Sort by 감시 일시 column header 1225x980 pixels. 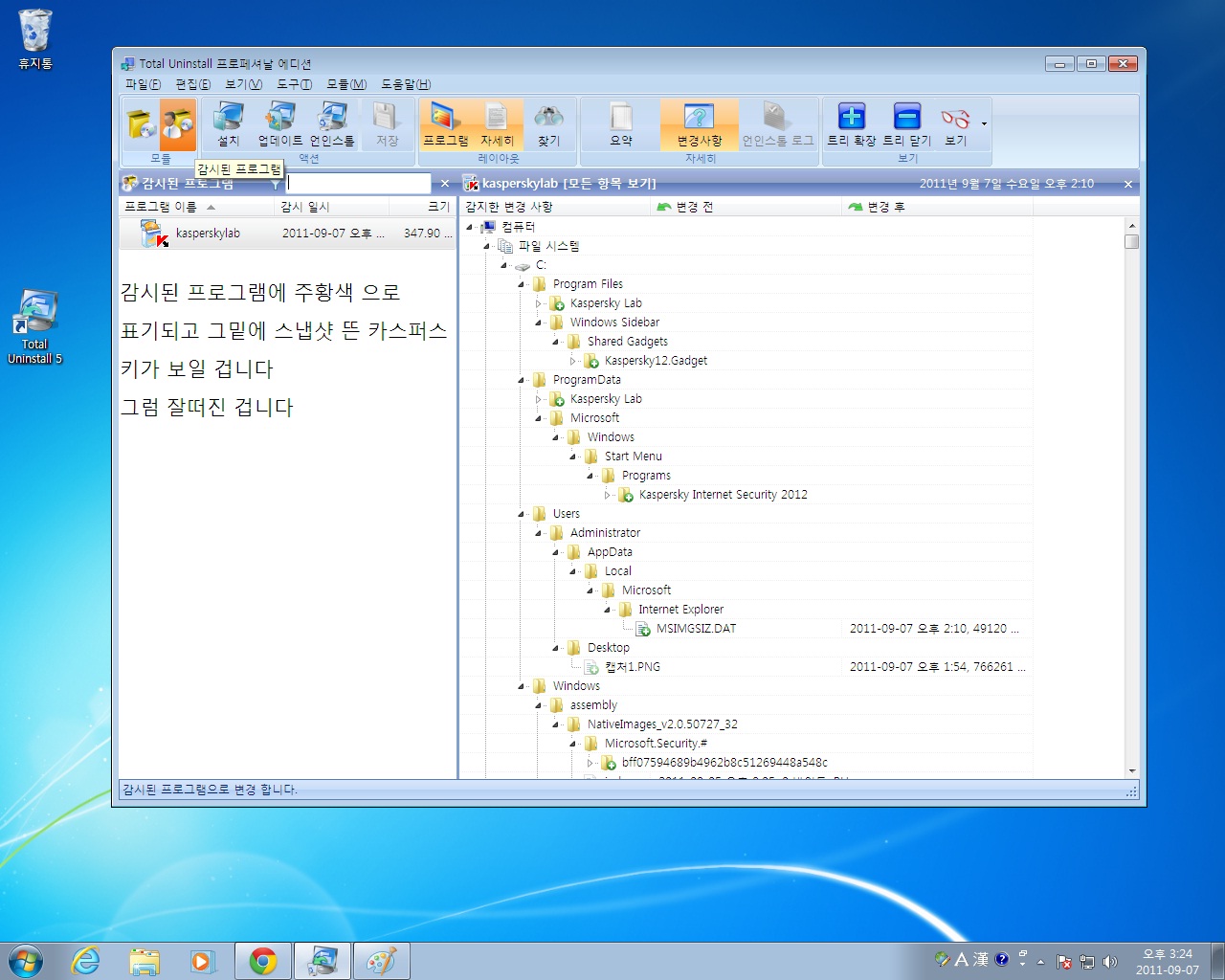click(331, 207)
